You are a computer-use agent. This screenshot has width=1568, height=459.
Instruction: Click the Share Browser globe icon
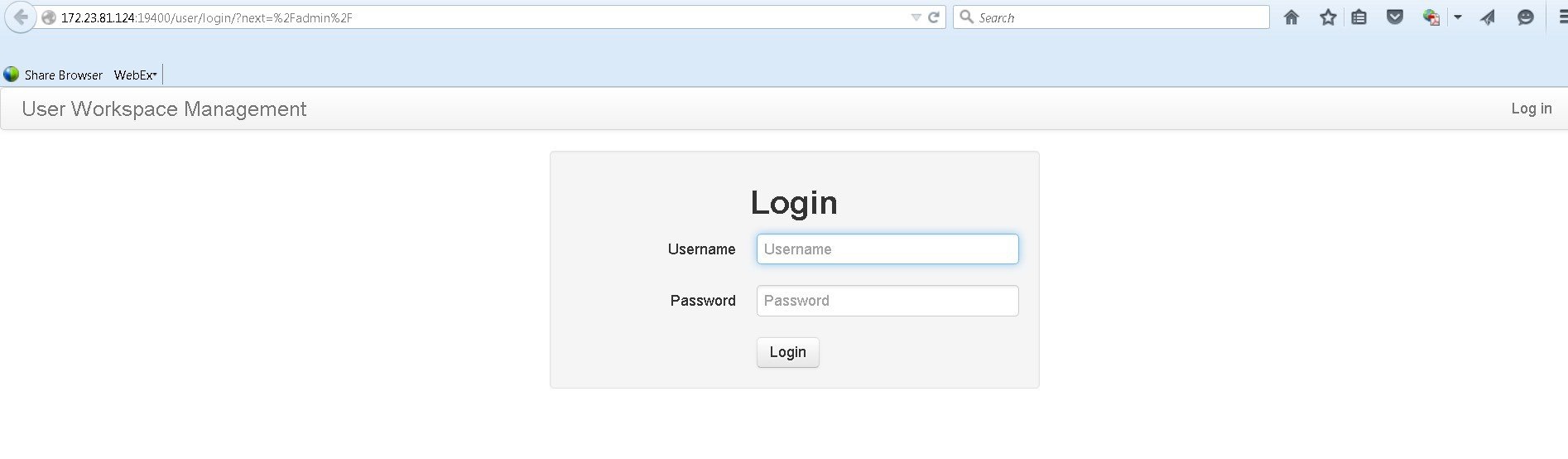point(12,75)
